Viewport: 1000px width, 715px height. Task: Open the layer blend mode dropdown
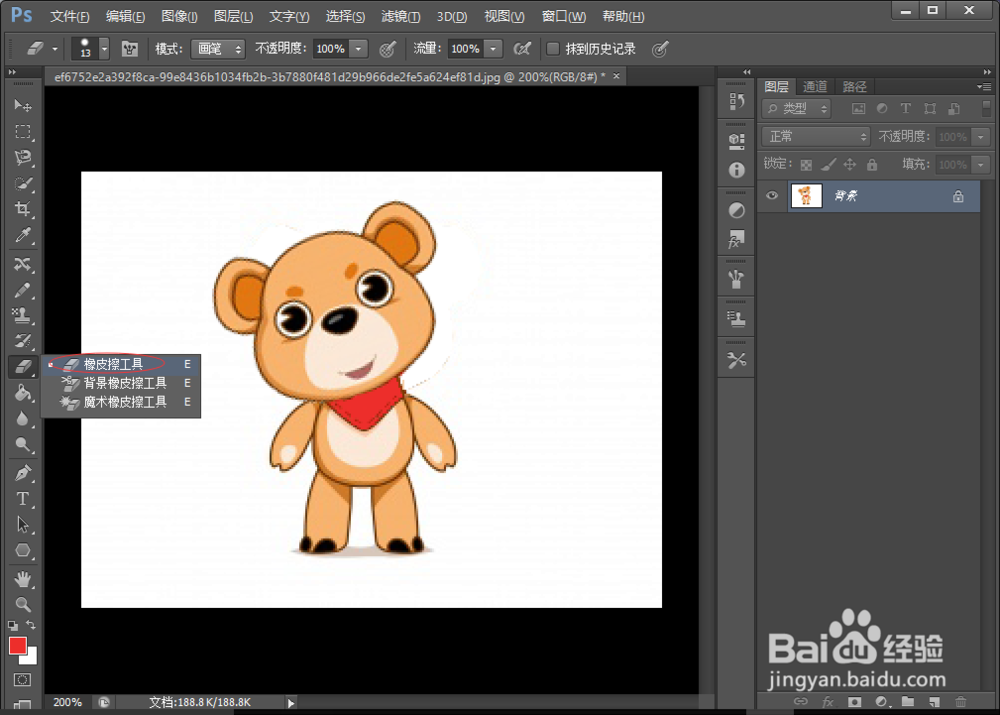(816, 136)
